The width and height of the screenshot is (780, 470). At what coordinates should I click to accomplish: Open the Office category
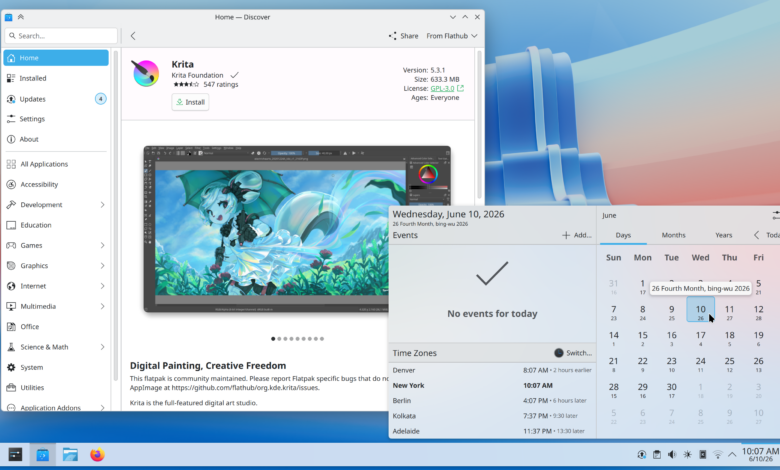tap(56, 327)
